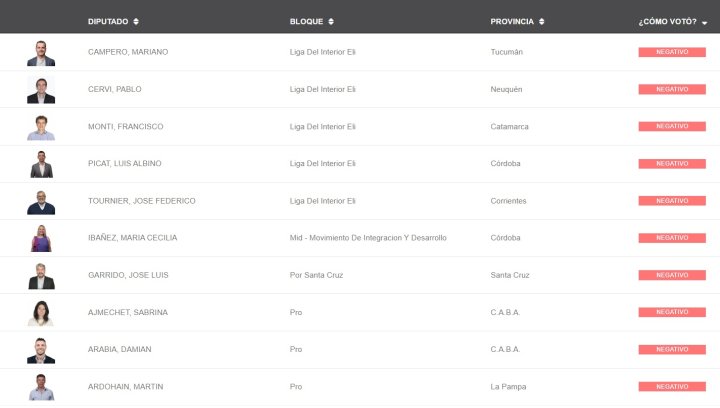Select Luis Albino Picat's photo
The image size is (720, 408).
pyautogui.click(x=41, y=164)
